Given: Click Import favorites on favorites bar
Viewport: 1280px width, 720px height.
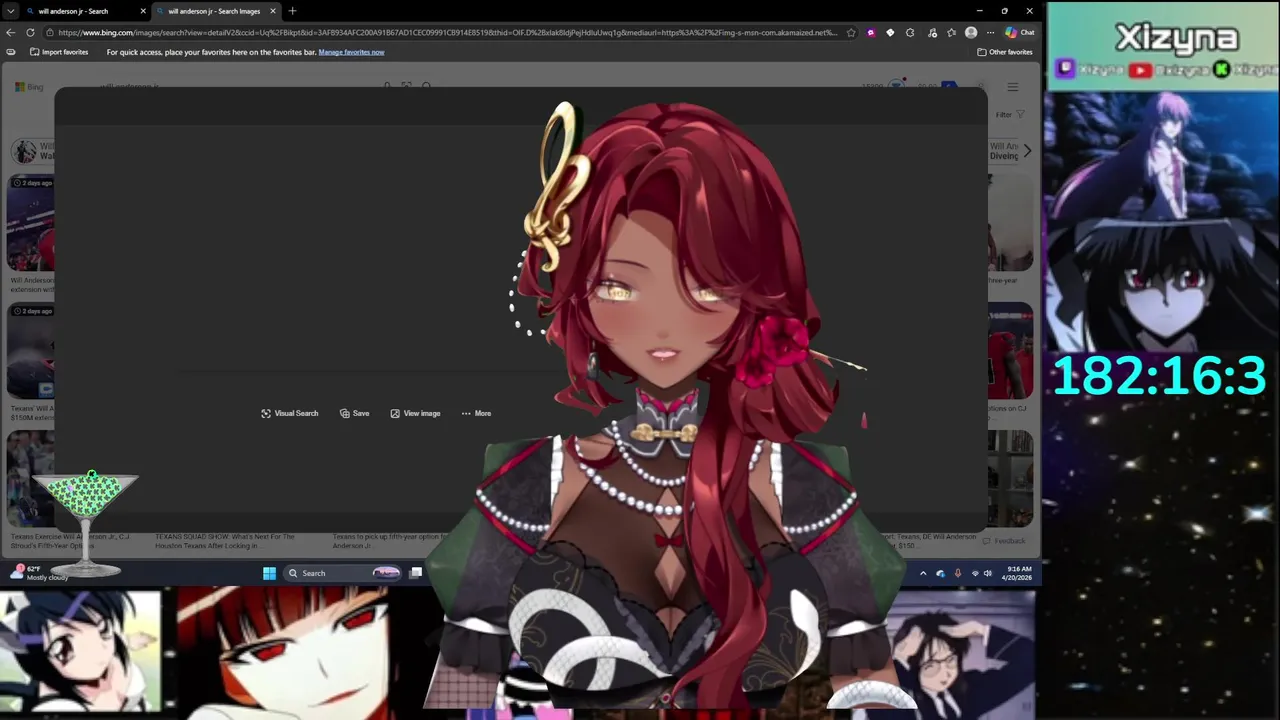Looking at the screenshot, I should click(x=59, y=52).
